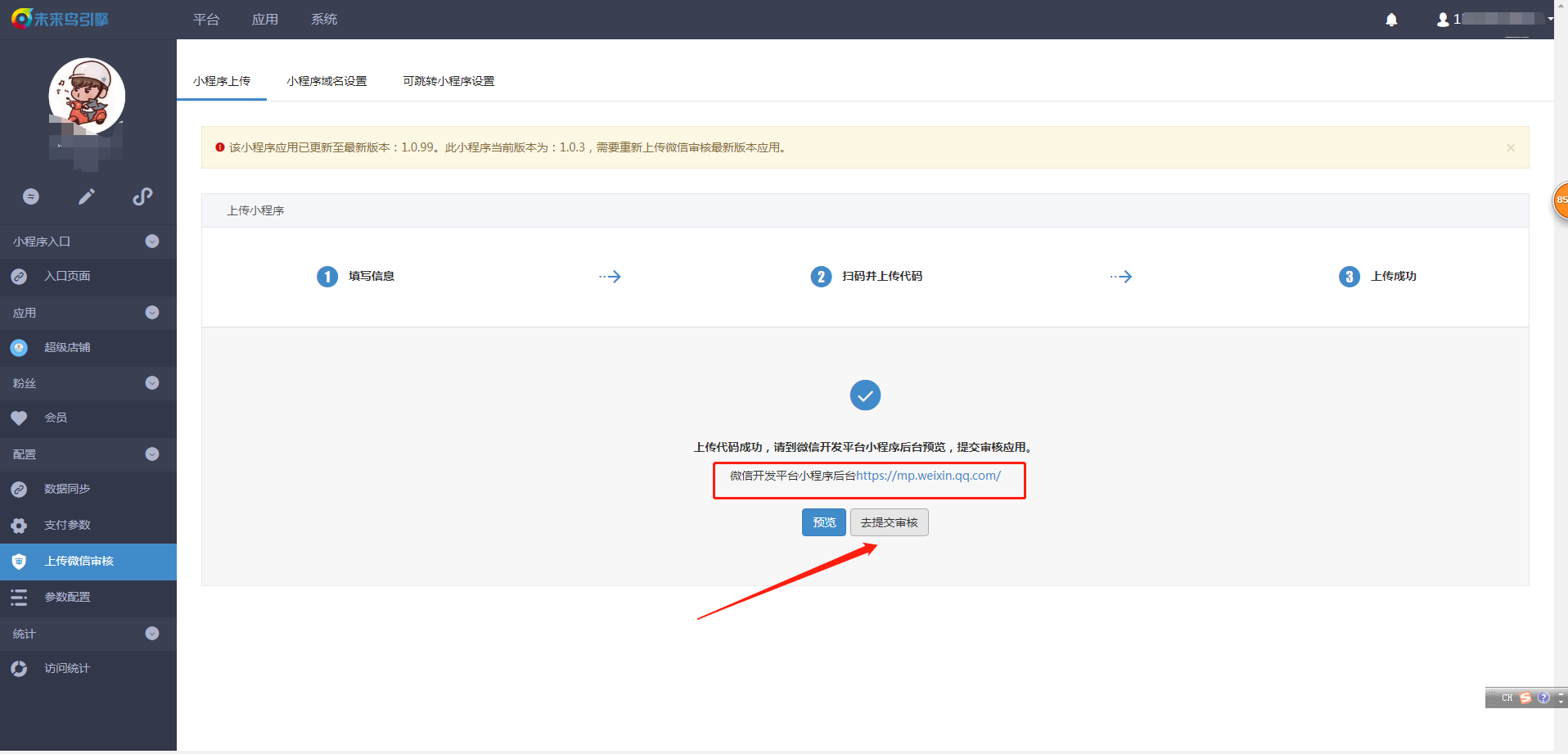
Task: Open 会员 with heart icon
Action: point(56,418)
